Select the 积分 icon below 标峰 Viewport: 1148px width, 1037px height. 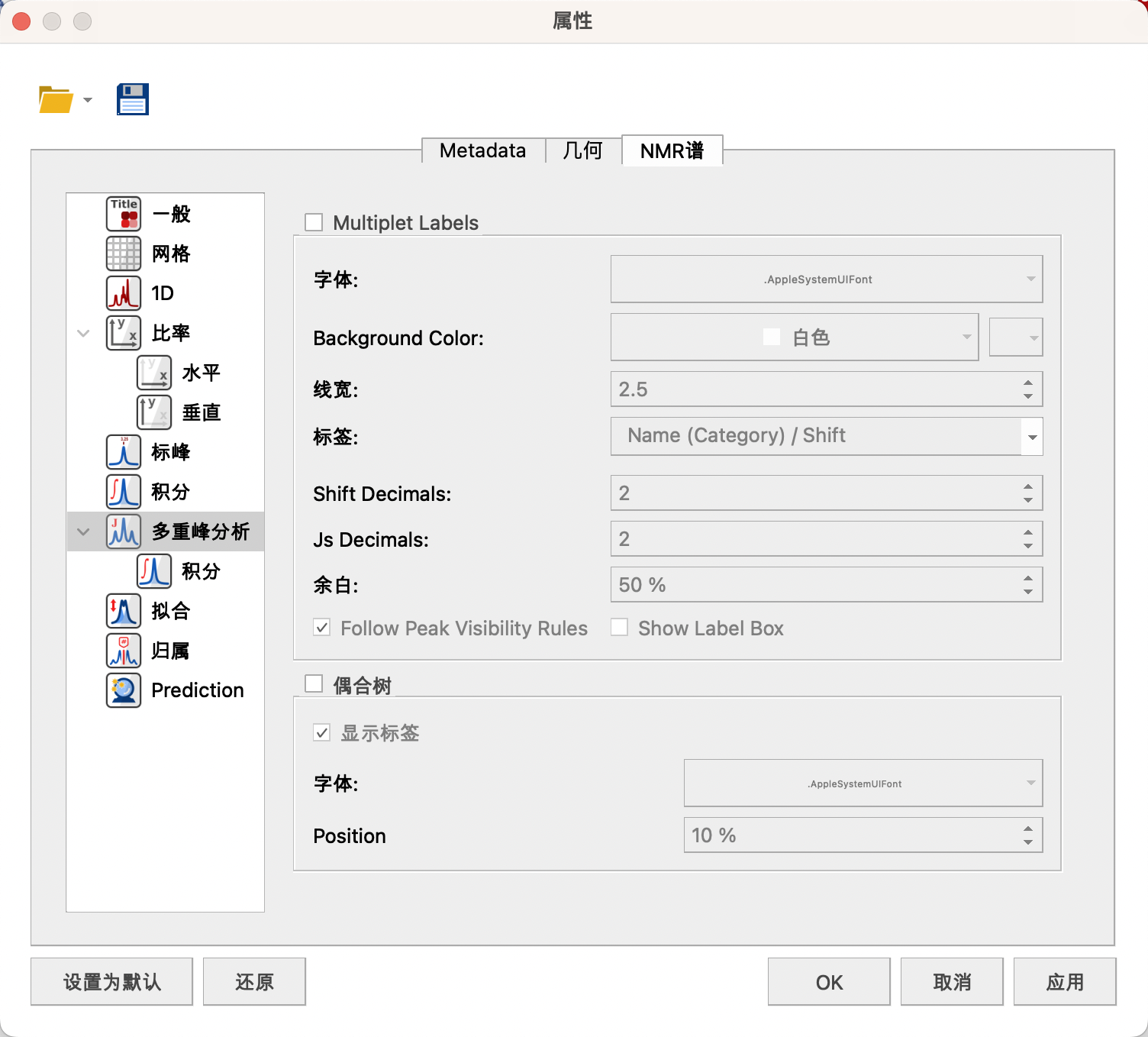coord(124,492)
